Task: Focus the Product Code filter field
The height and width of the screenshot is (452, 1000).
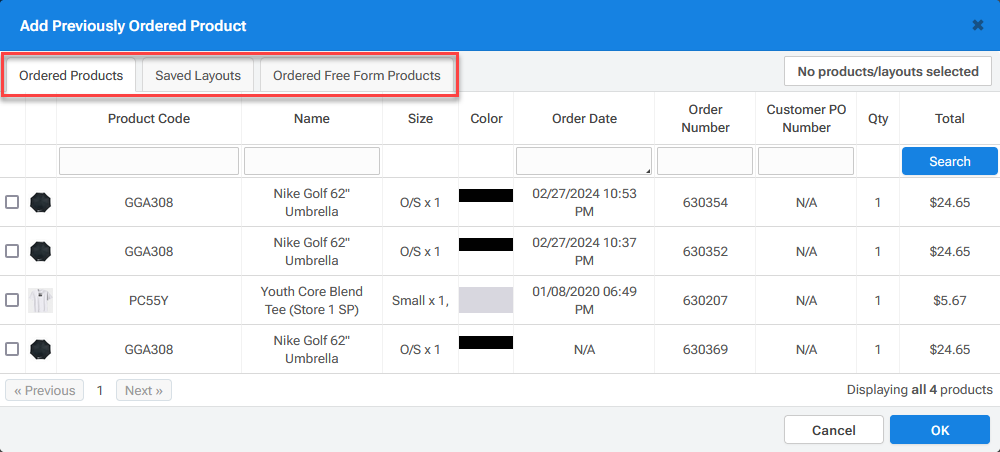Action: coord(149,161)
